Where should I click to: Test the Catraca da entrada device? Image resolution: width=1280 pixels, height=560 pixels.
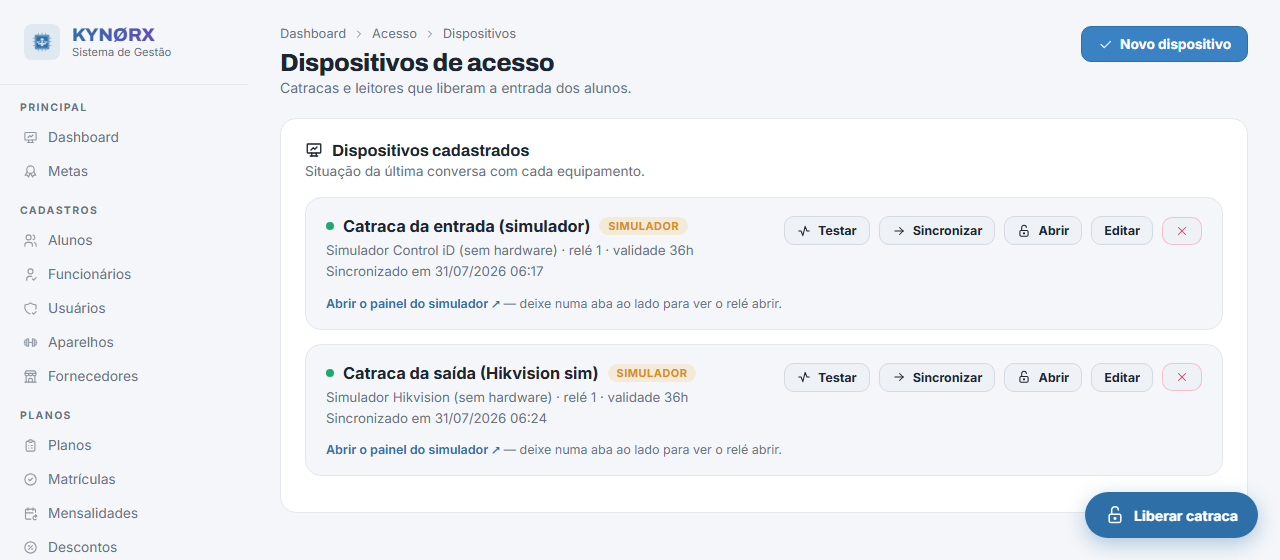[827, 230]
